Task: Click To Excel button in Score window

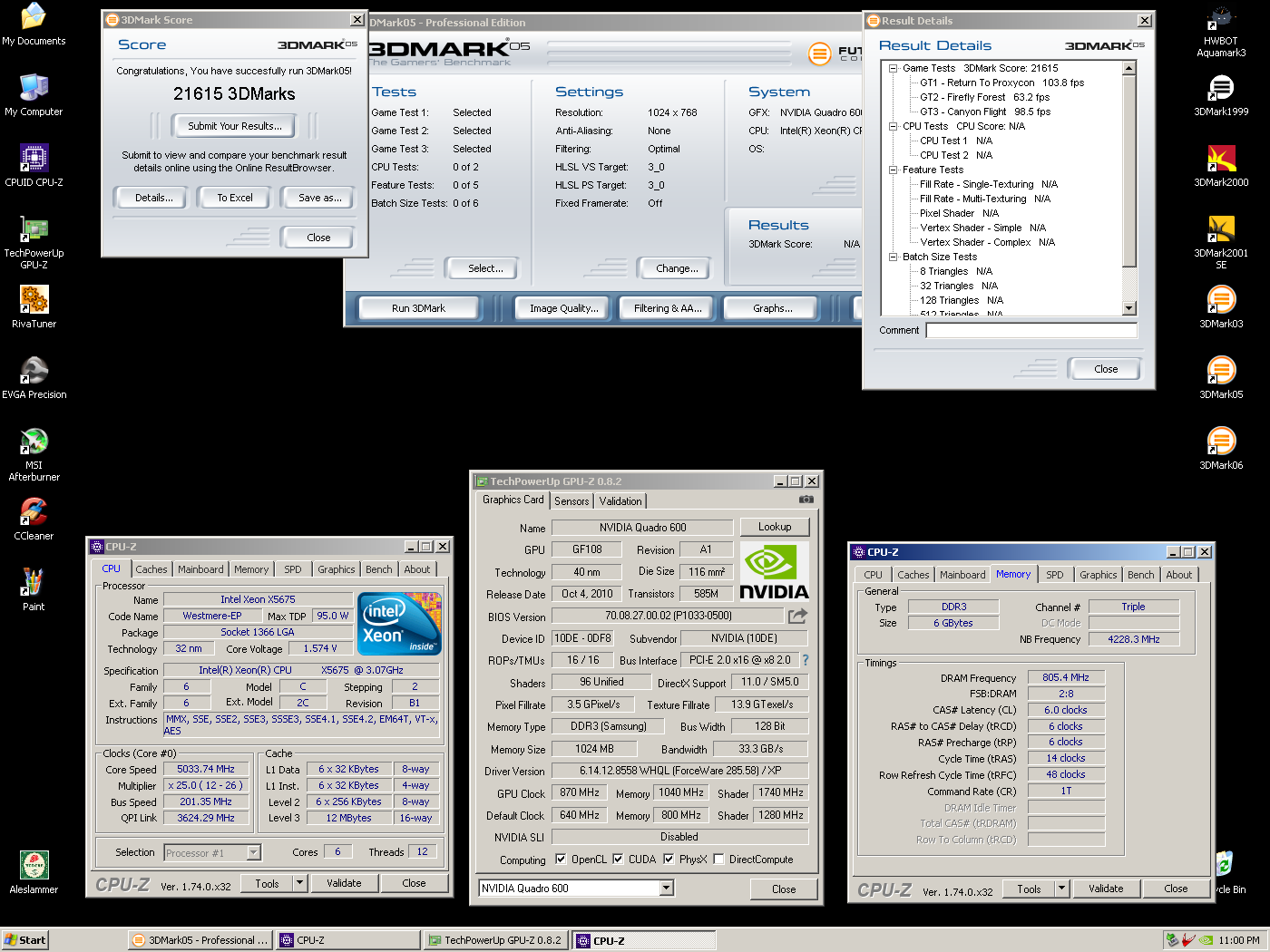Action: pos(235,198)
